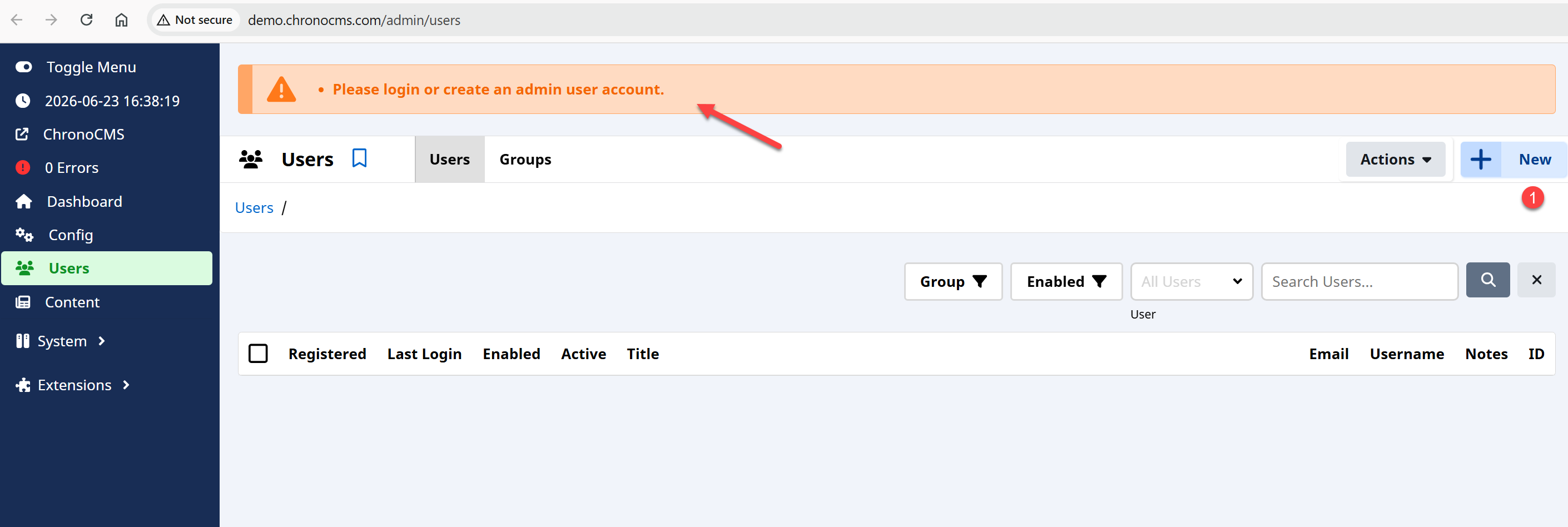Click the Extensions puzzle icon
The image size is (1568, 527).
[x=23, y=385]
